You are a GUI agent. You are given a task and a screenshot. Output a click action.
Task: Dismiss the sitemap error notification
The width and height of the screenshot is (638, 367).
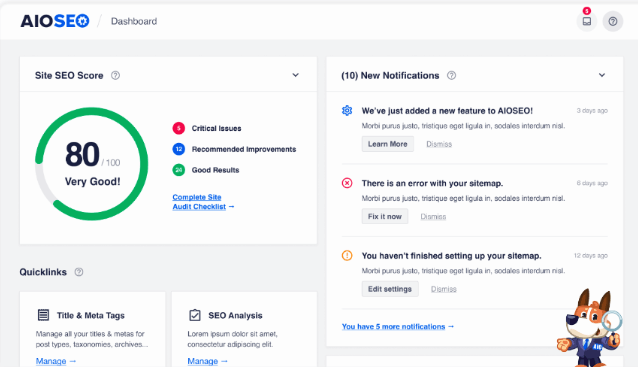(433, 217)
